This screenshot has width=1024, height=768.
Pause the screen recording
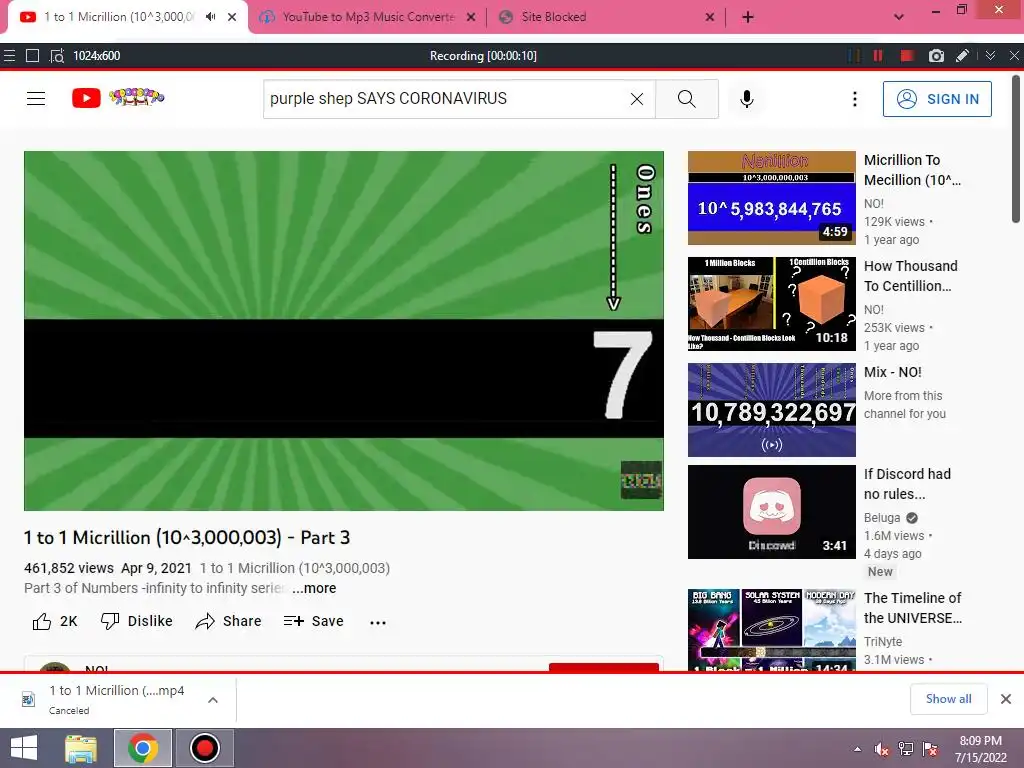[x=878, y=56]
